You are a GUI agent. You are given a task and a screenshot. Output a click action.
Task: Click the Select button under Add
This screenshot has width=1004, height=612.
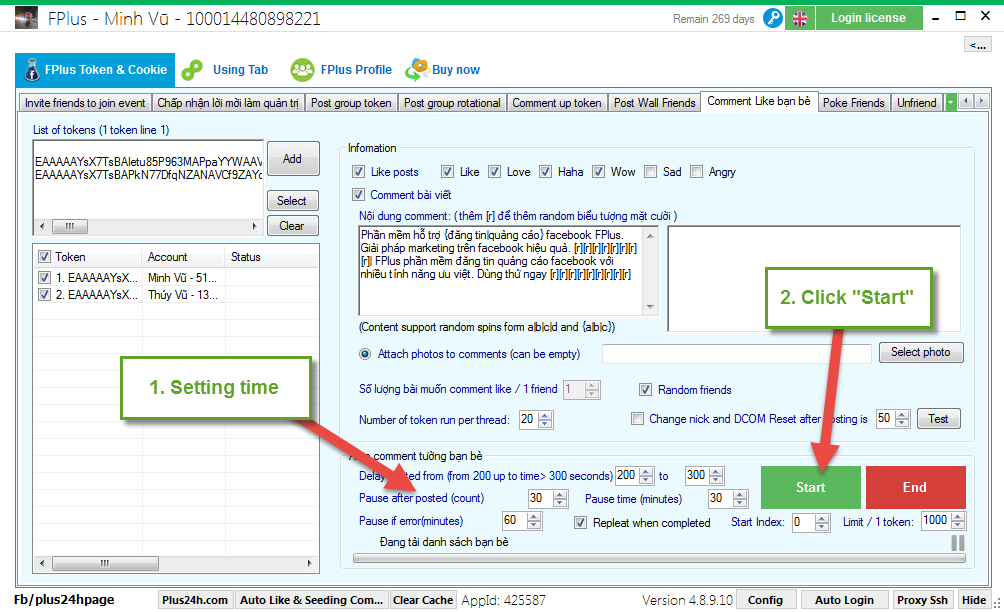click(292, 200)
